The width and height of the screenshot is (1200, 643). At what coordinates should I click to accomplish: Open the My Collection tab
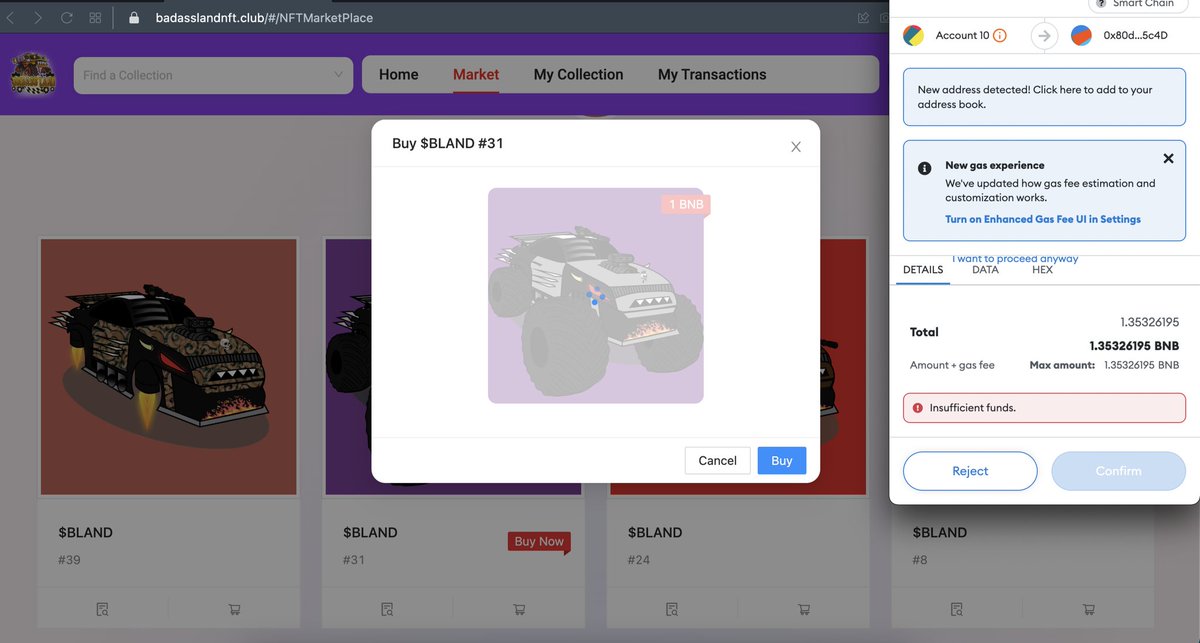pyautogui.click(x=578, y=74)
